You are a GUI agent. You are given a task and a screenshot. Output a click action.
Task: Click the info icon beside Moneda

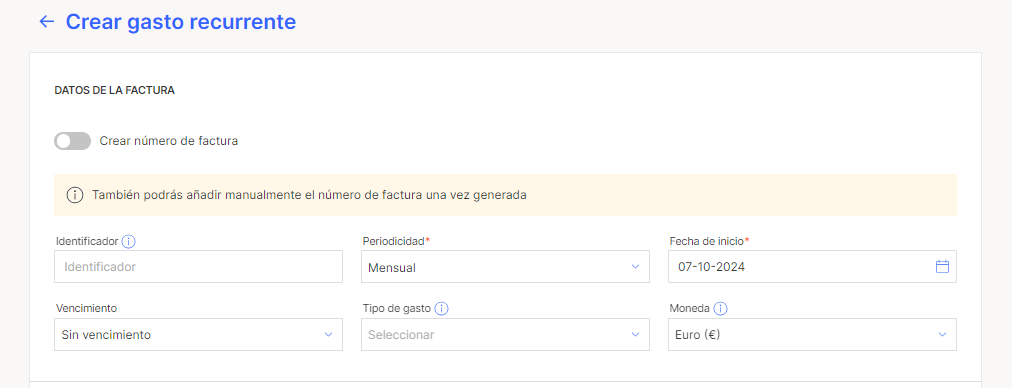coord(720,309)
